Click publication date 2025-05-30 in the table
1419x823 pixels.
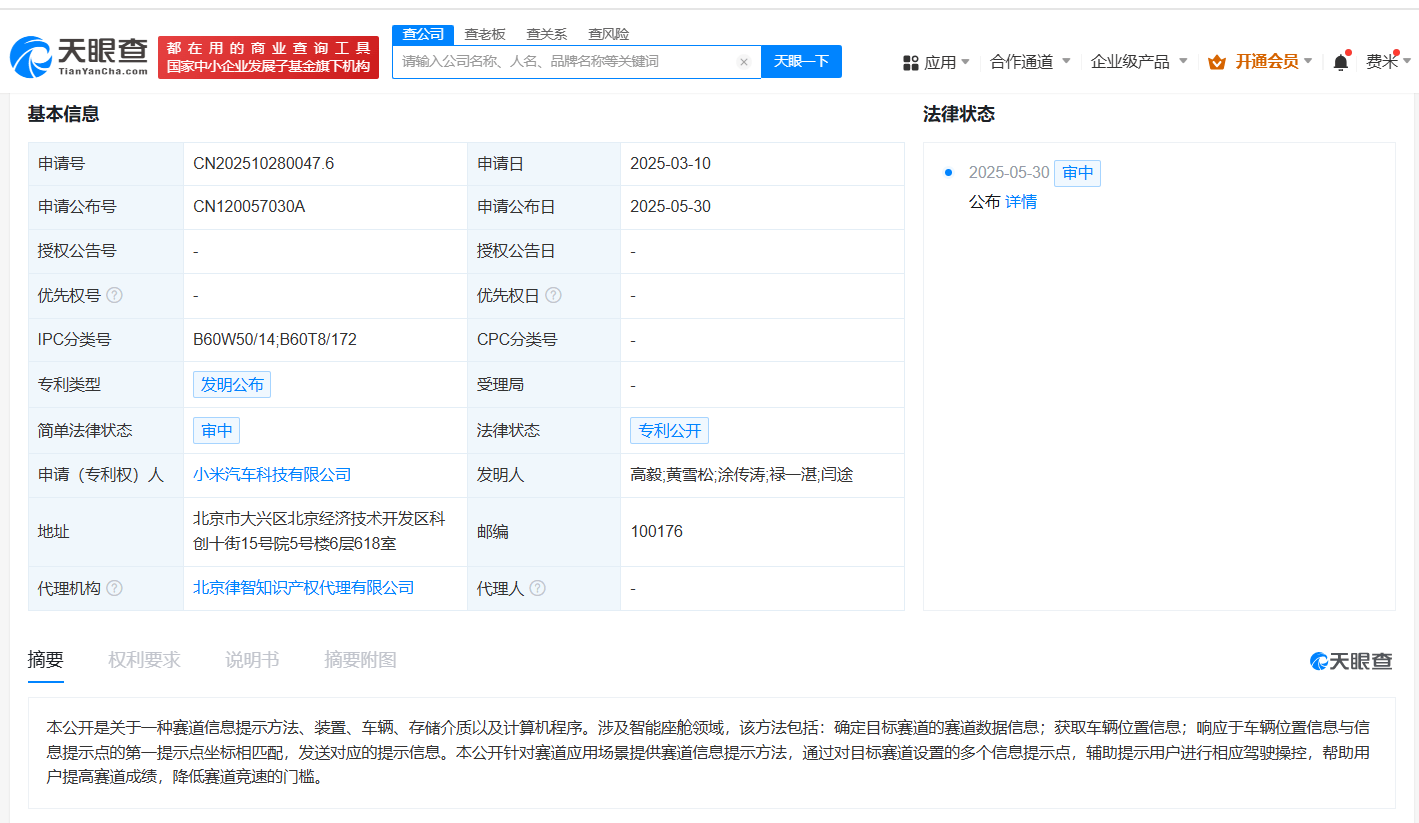(x=671, y=207)
